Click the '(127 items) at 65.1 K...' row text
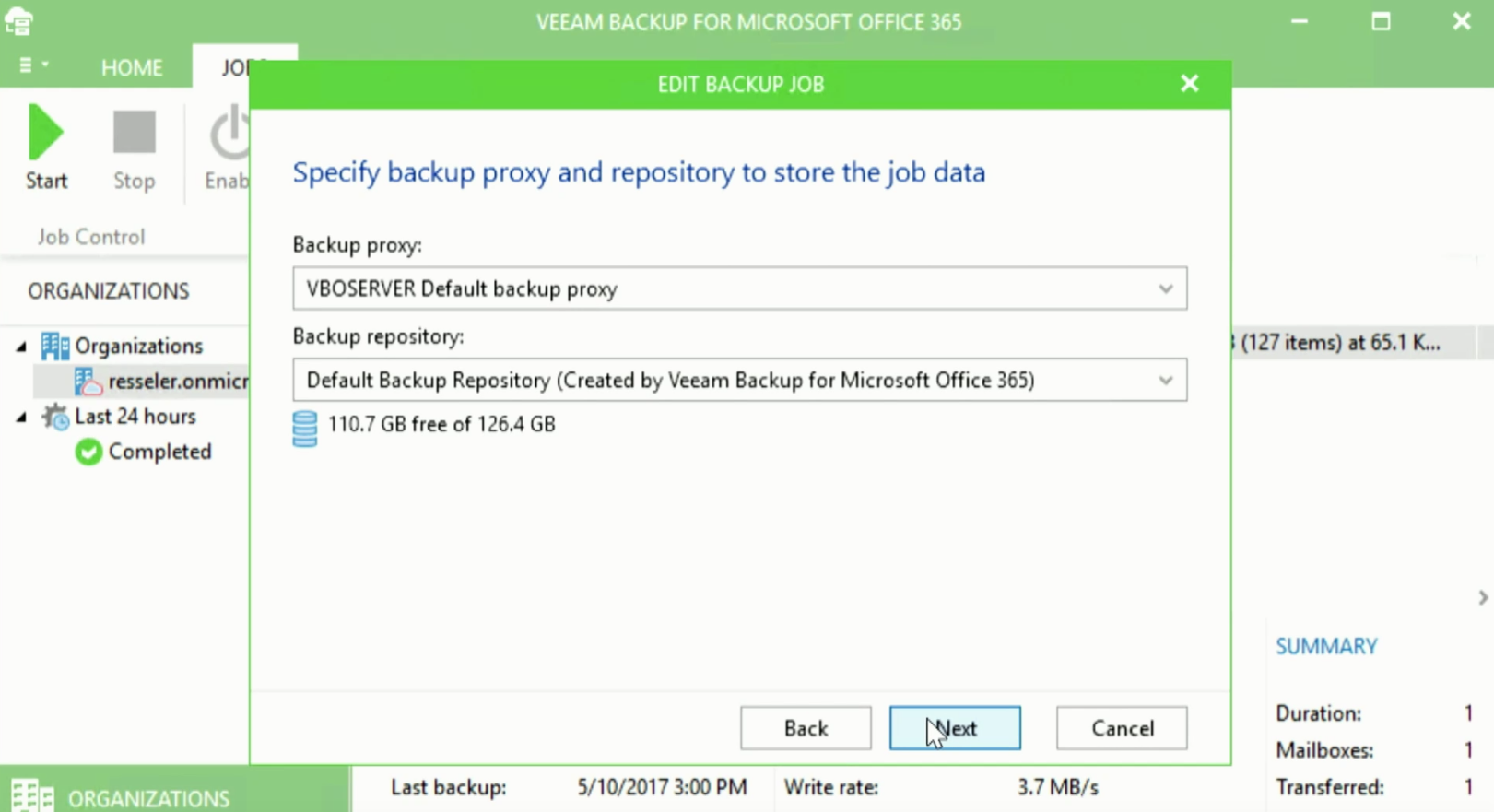Image resolution: width=1494 pixels, height=812 pixels. (x=1339, y=343)
